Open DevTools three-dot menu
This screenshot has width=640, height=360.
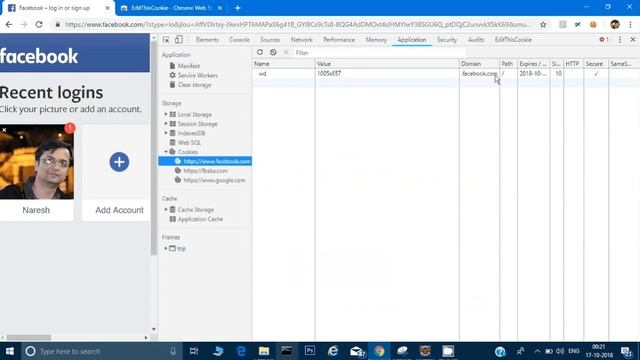pyautogui.click(x=620, y=40)
